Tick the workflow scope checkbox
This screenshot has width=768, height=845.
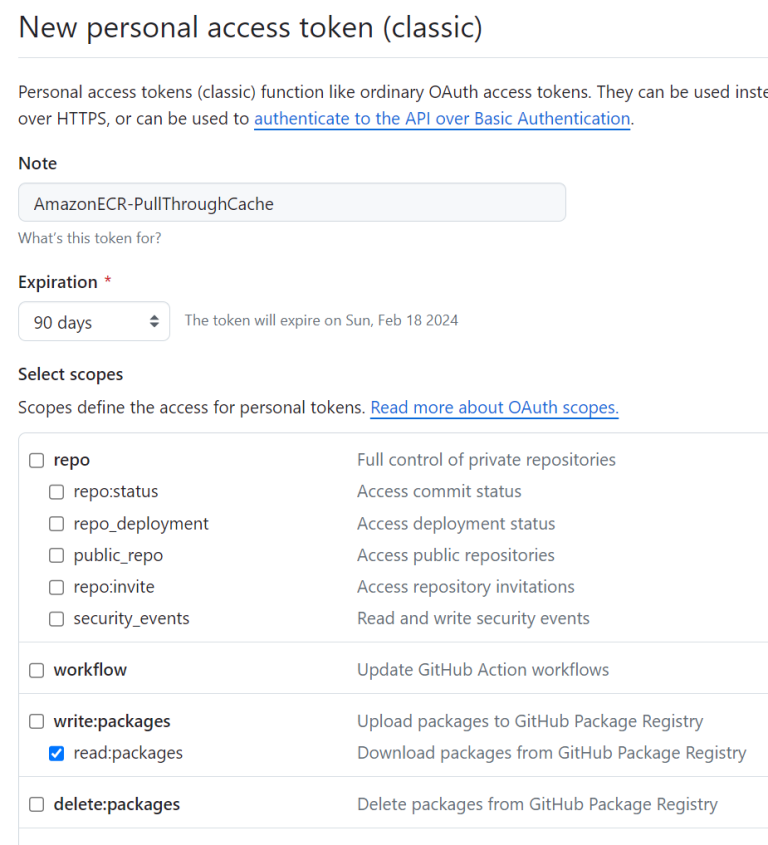pos(37,670)
